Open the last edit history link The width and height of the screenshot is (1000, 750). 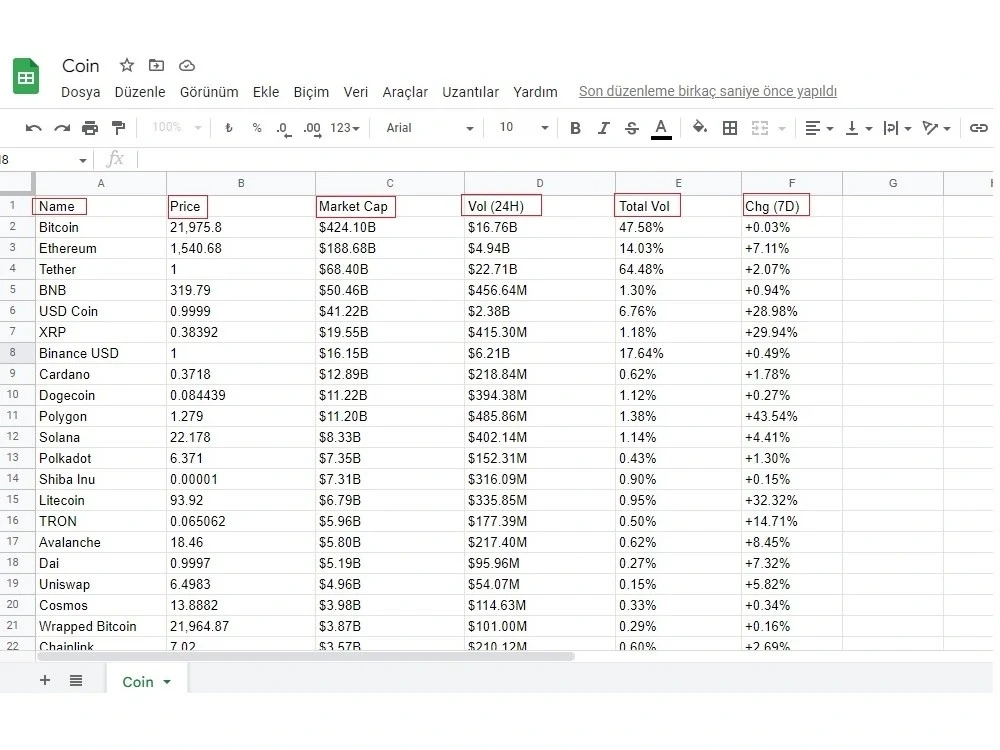[708, 91]
